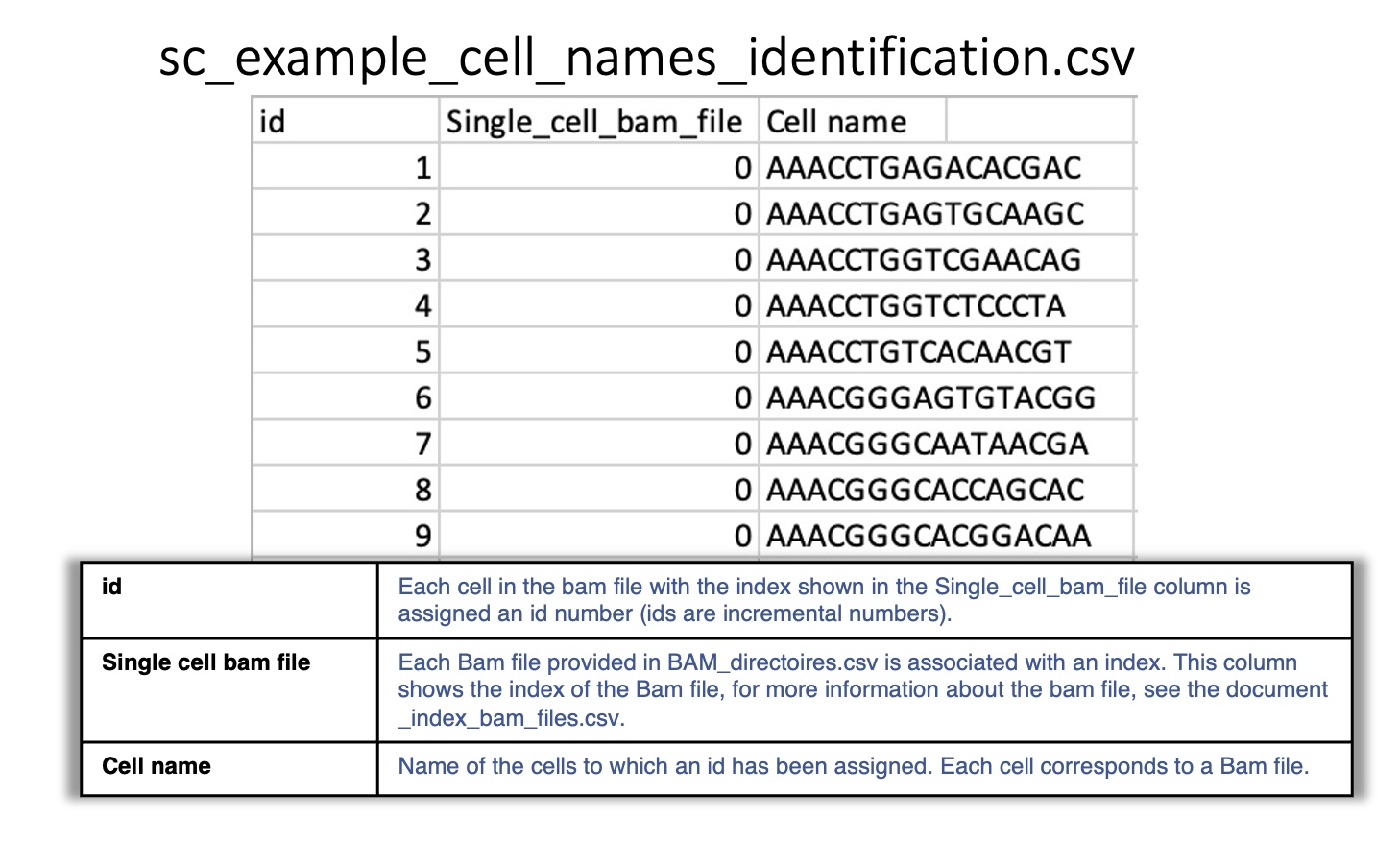Click the 'Single cell bam file' description label
1400x866 pixels.
[205, 662]
